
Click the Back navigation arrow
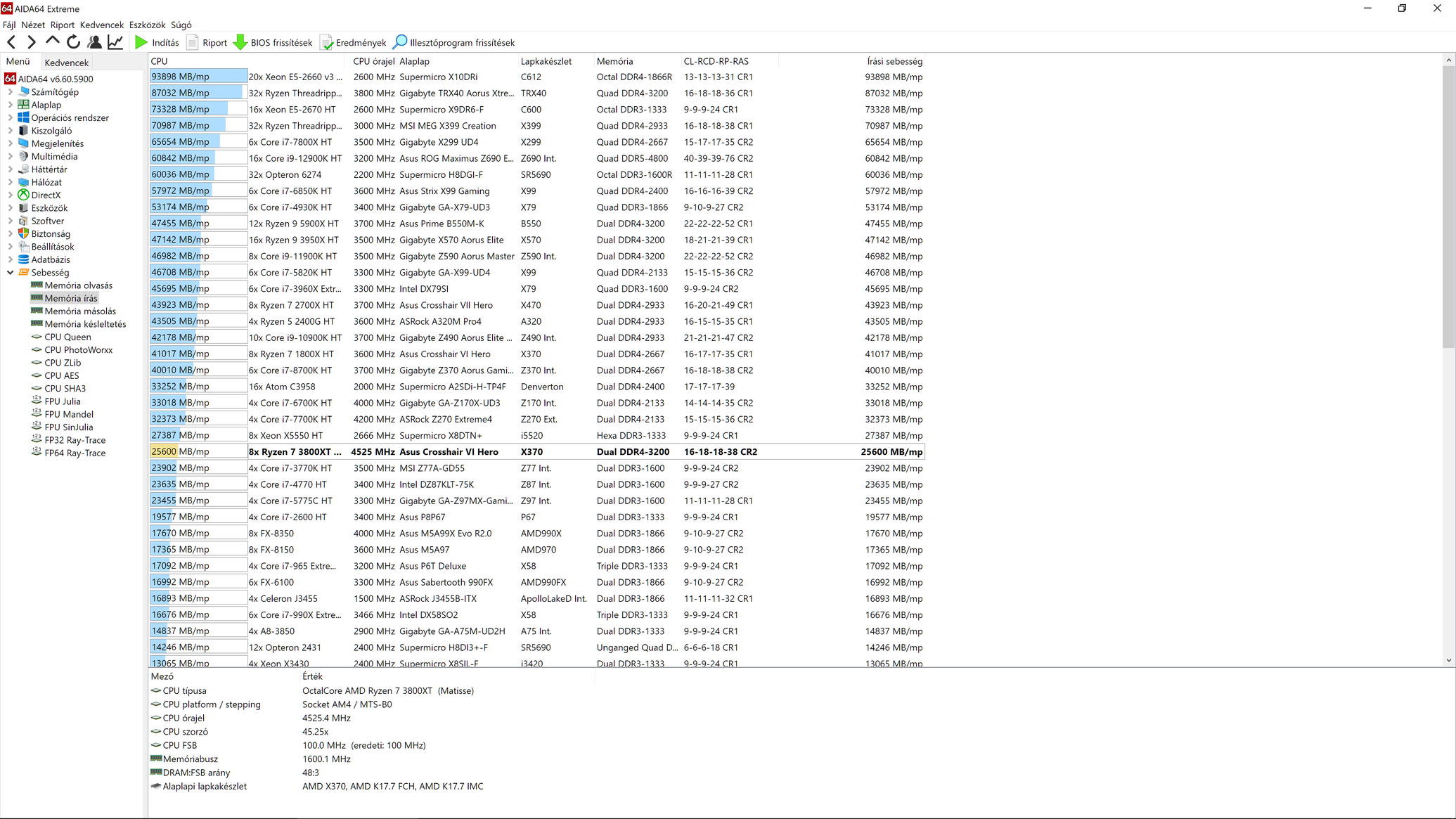(x=11, y=43)
